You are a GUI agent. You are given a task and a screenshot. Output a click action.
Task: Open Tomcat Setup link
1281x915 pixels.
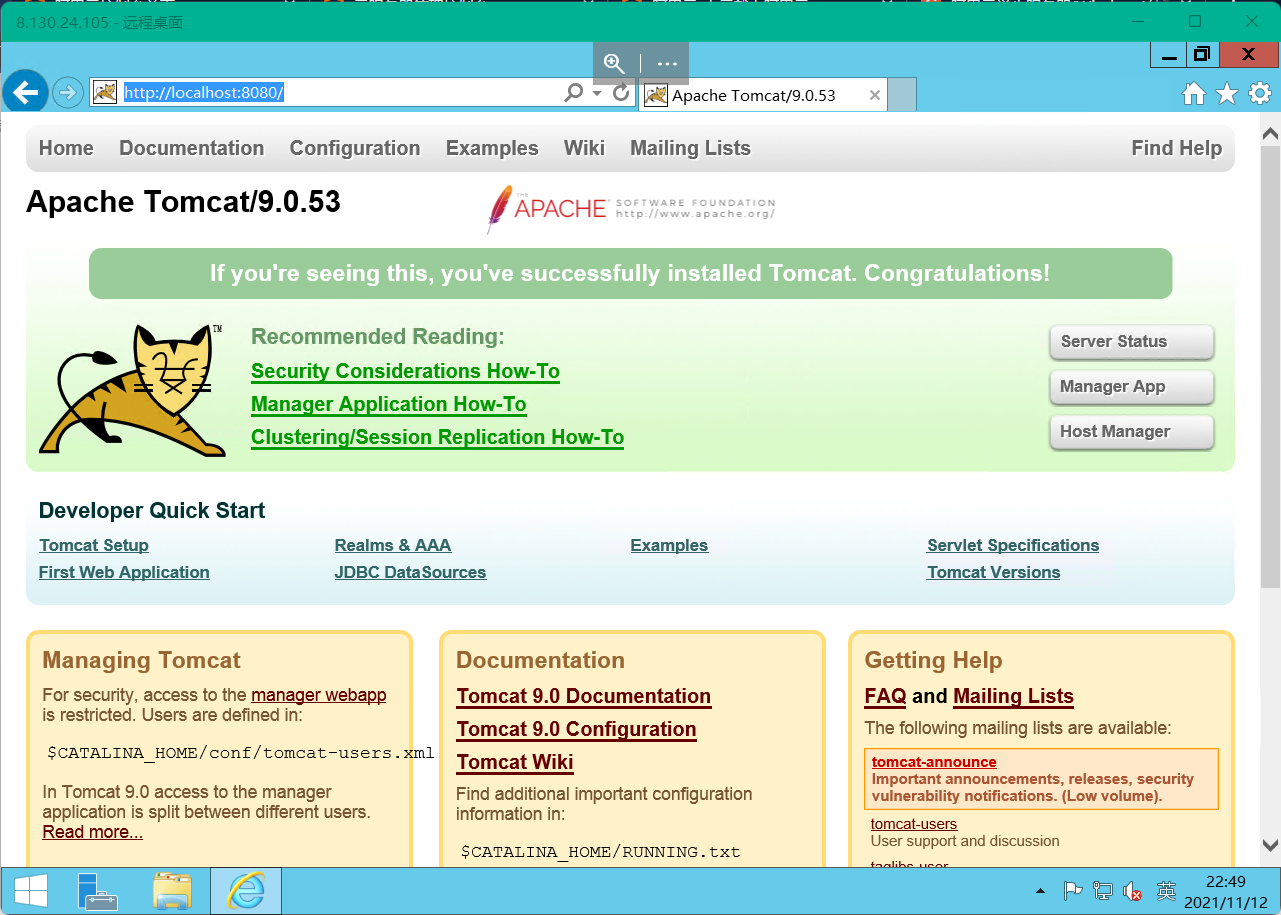point(94,545)
